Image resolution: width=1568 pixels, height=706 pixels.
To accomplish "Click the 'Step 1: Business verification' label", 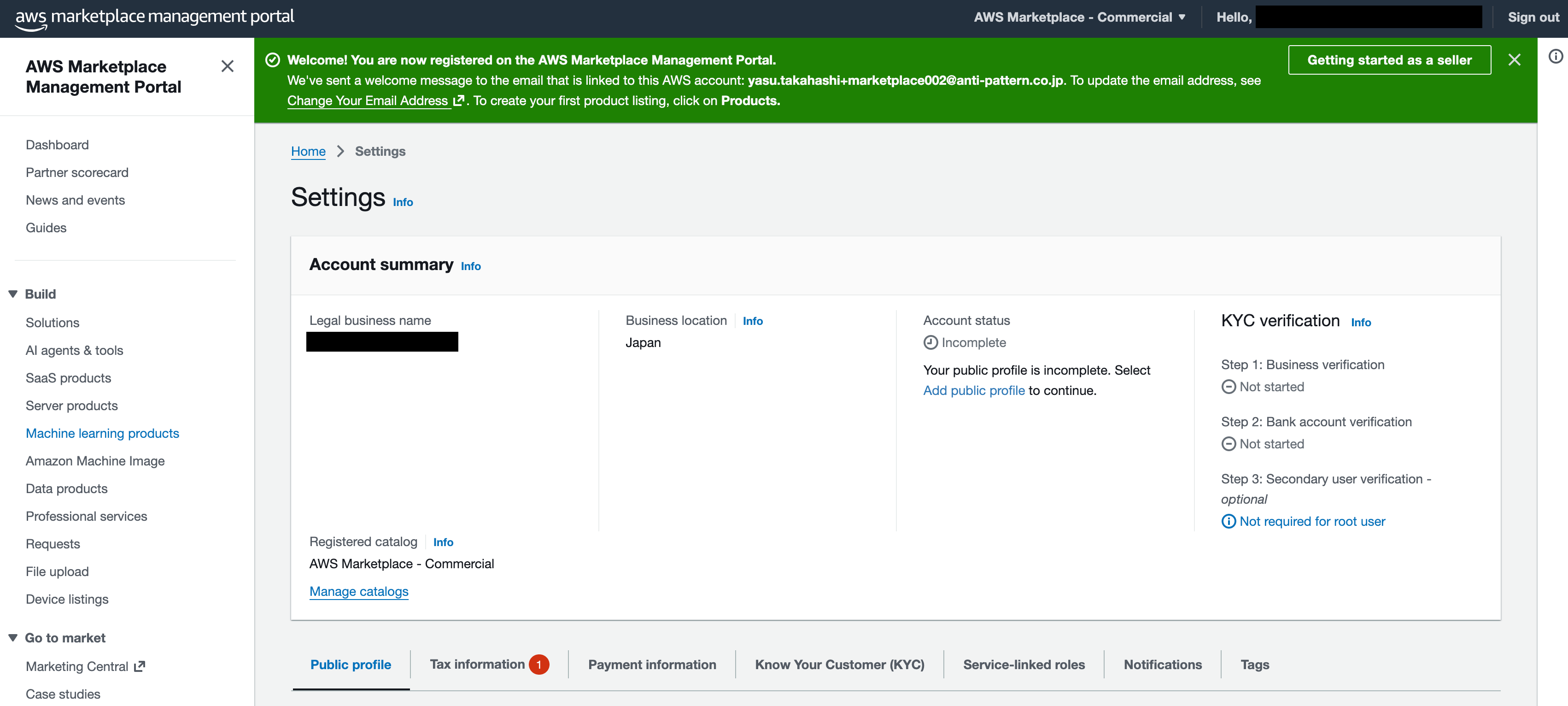I will 1302,365.
